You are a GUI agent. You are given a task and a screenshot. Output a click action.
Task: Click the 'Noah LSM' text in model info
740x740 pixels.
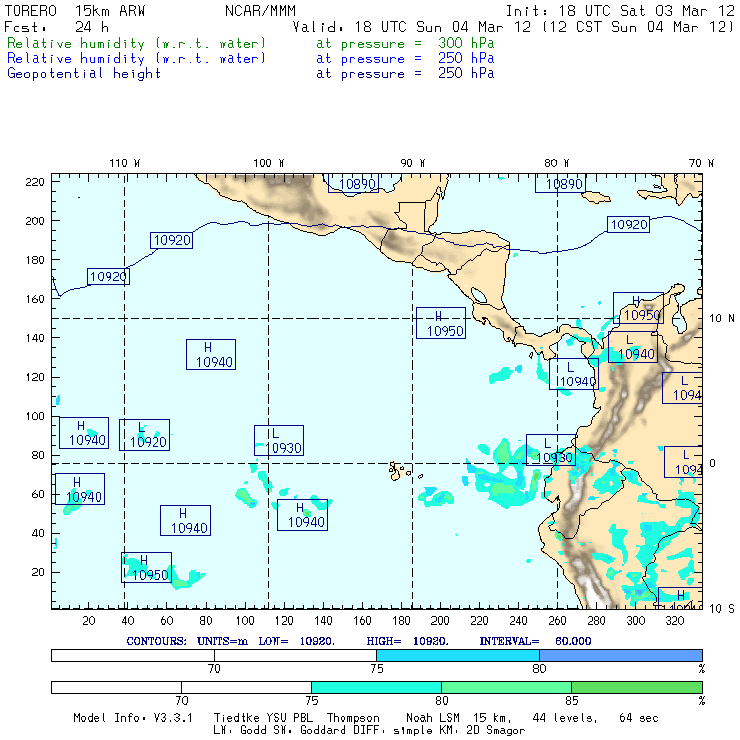[x=433, y=718]
